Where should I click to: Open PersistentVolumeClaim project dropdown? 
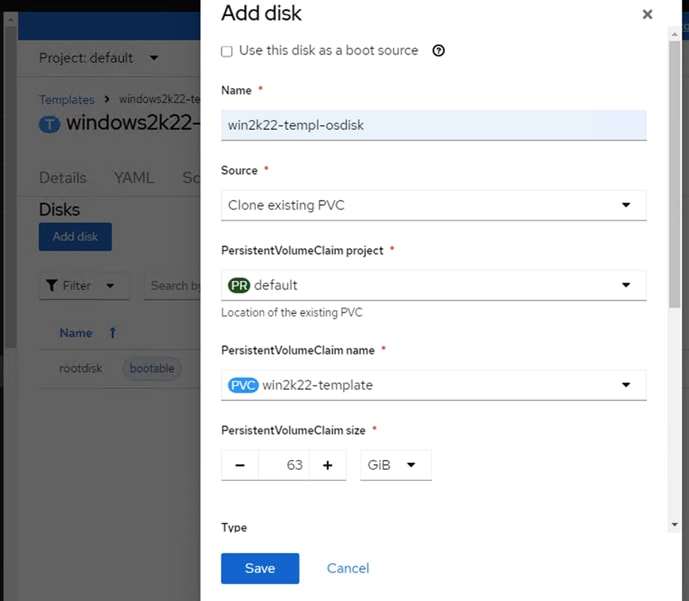[x=434, y=285]
